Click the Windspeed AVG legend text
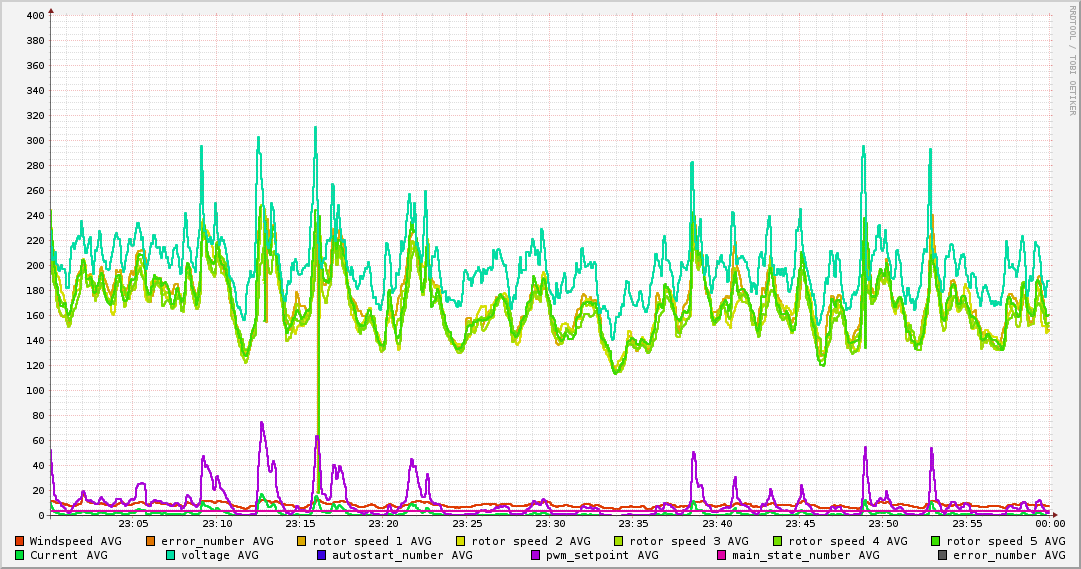The height and width of the screenshot is (569, 1081). [x=75, y=541]
